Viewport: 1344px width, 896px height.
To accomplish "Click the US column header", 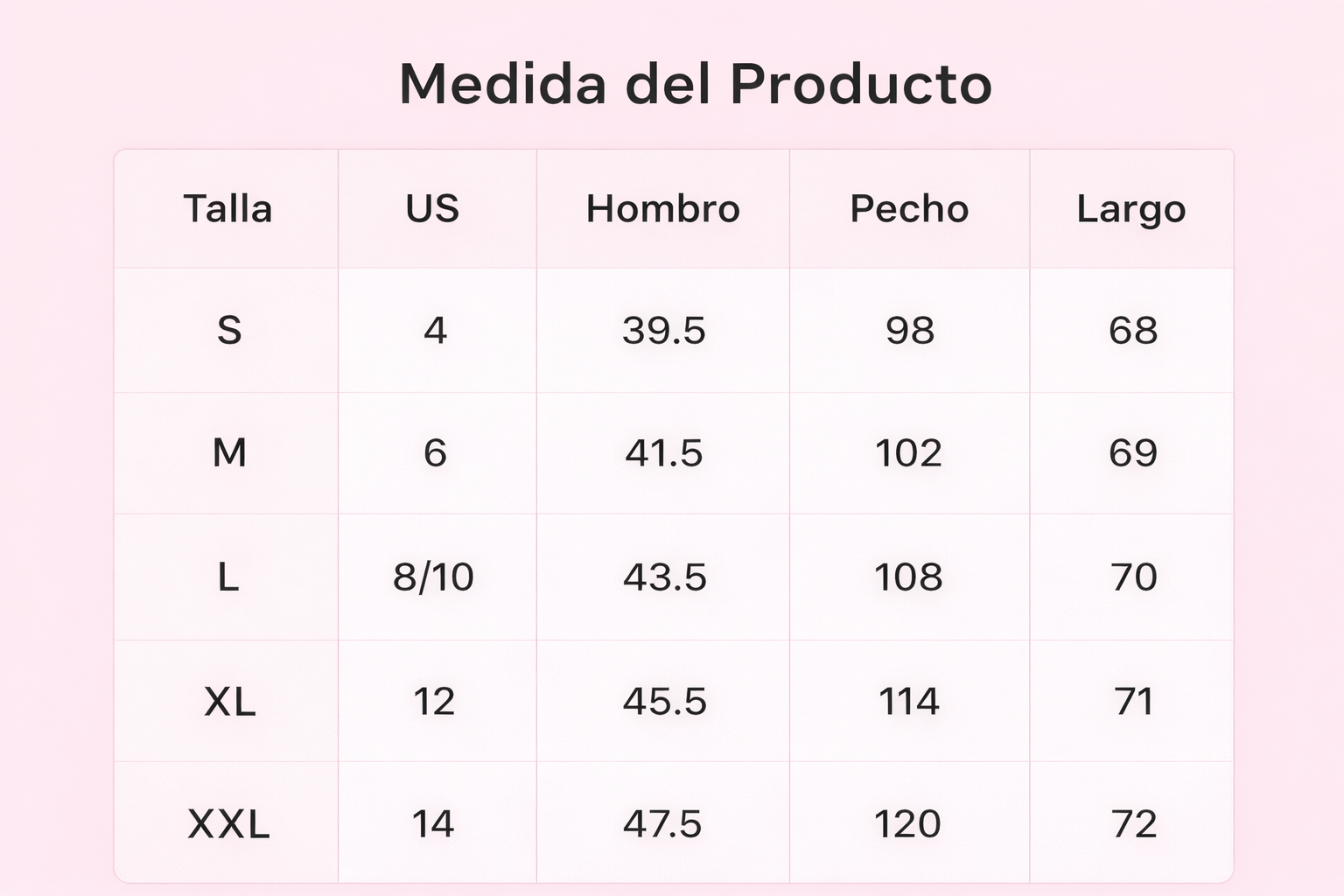I will pyautogui.click(x=432, y=209).
